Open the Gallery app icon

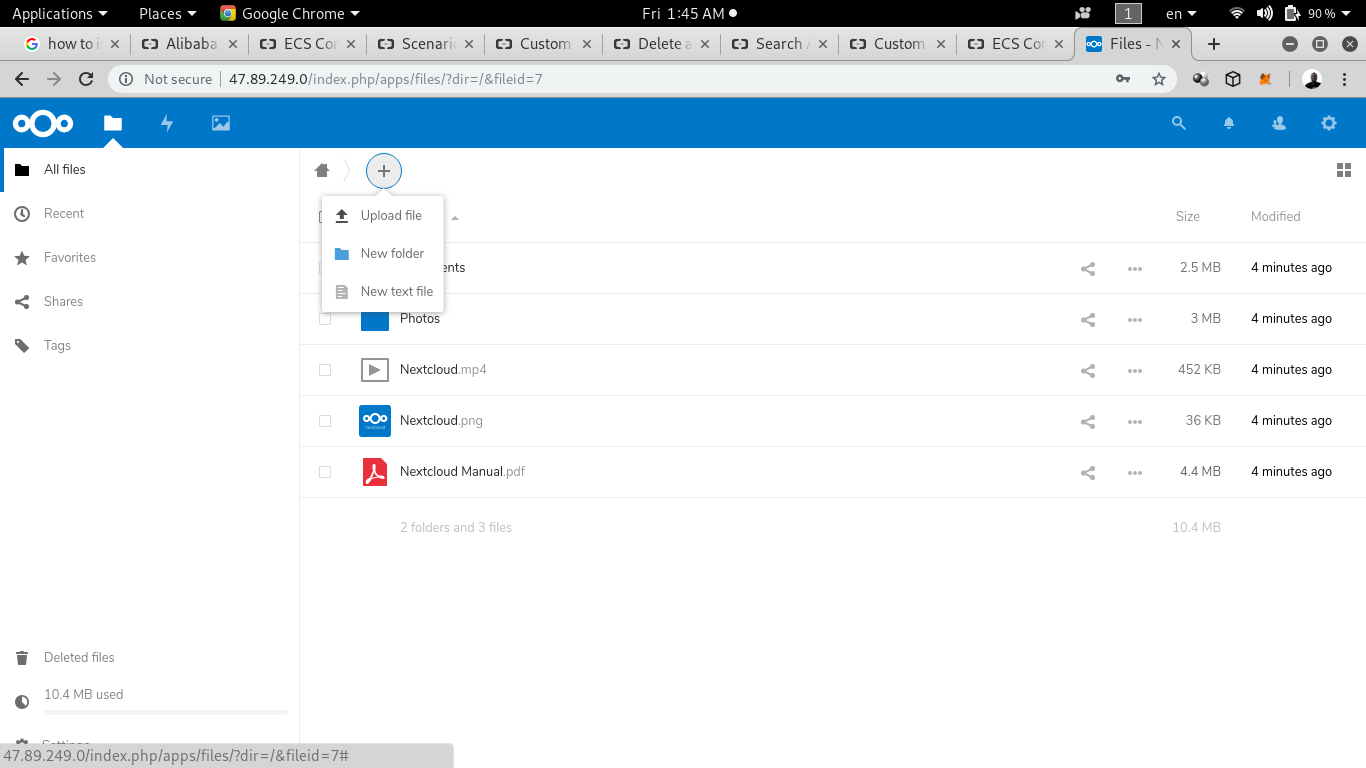(221, 123)
